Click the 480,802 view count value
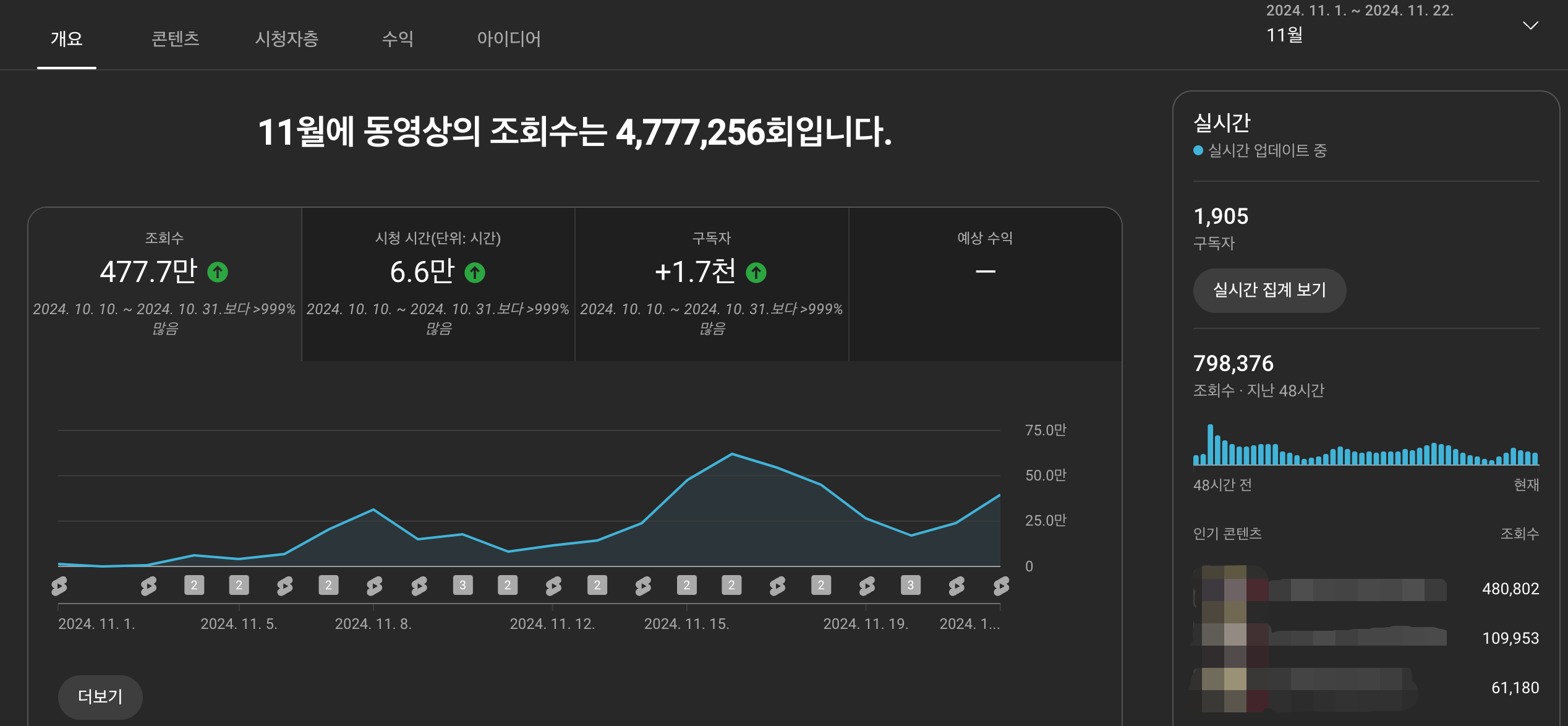Screen dimensions: 1568x726 (x=1510, y=589)
